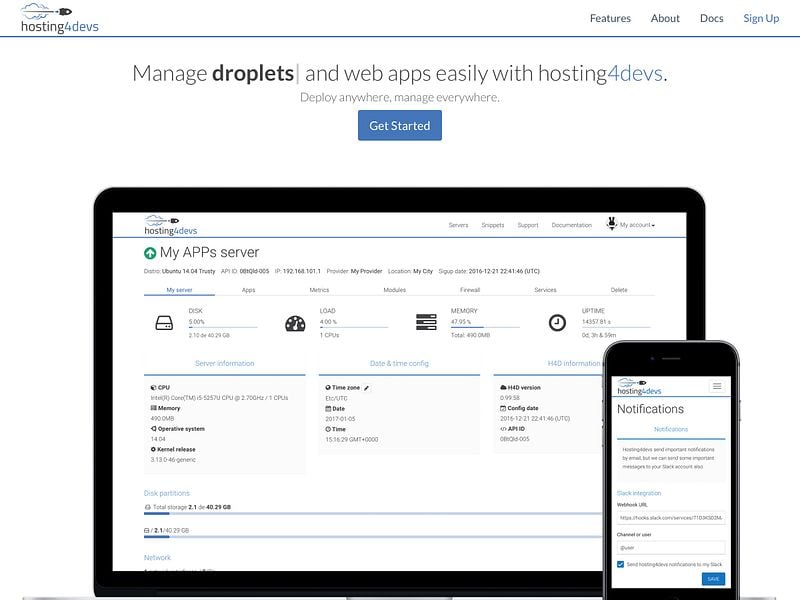Screen dimensions: 800x600
Task: Toggle Send hosting4devs notifications to Slack checkbox
Action: pos(621,564)
